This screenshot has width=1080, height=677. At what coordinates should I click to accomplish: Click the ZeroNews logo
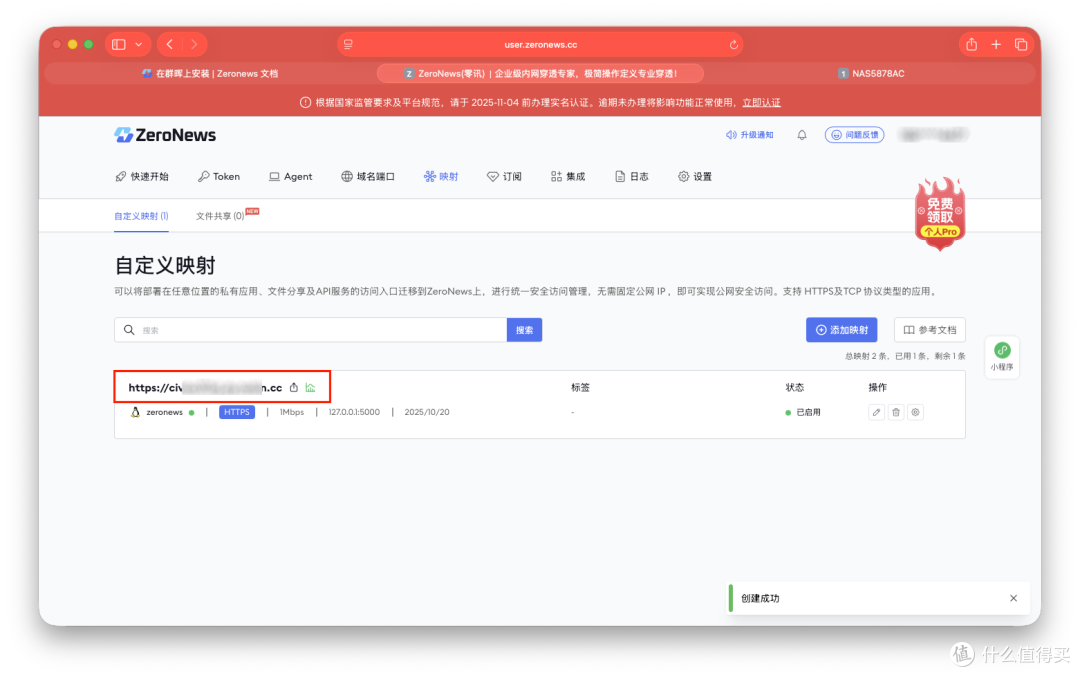tap(165, 135)
